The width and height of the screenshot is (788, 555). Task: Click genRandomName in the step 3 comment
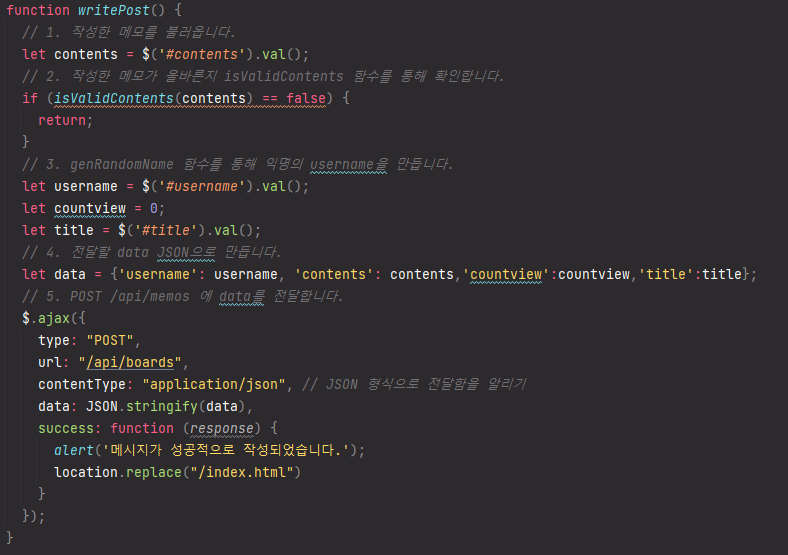122,164
